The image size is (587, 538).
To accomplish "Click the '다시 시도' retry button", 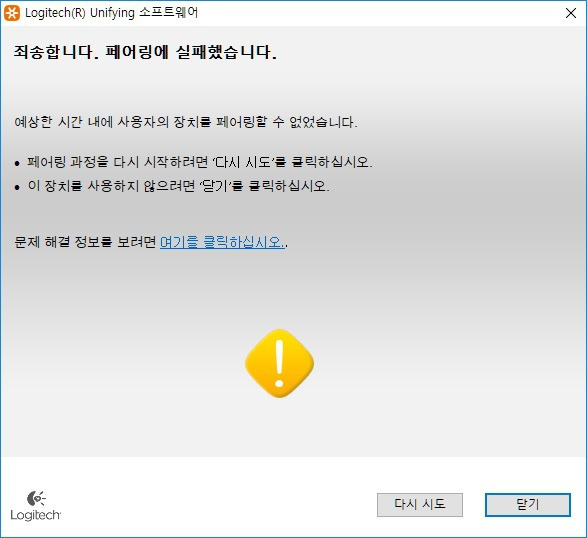I will point(420,505).
